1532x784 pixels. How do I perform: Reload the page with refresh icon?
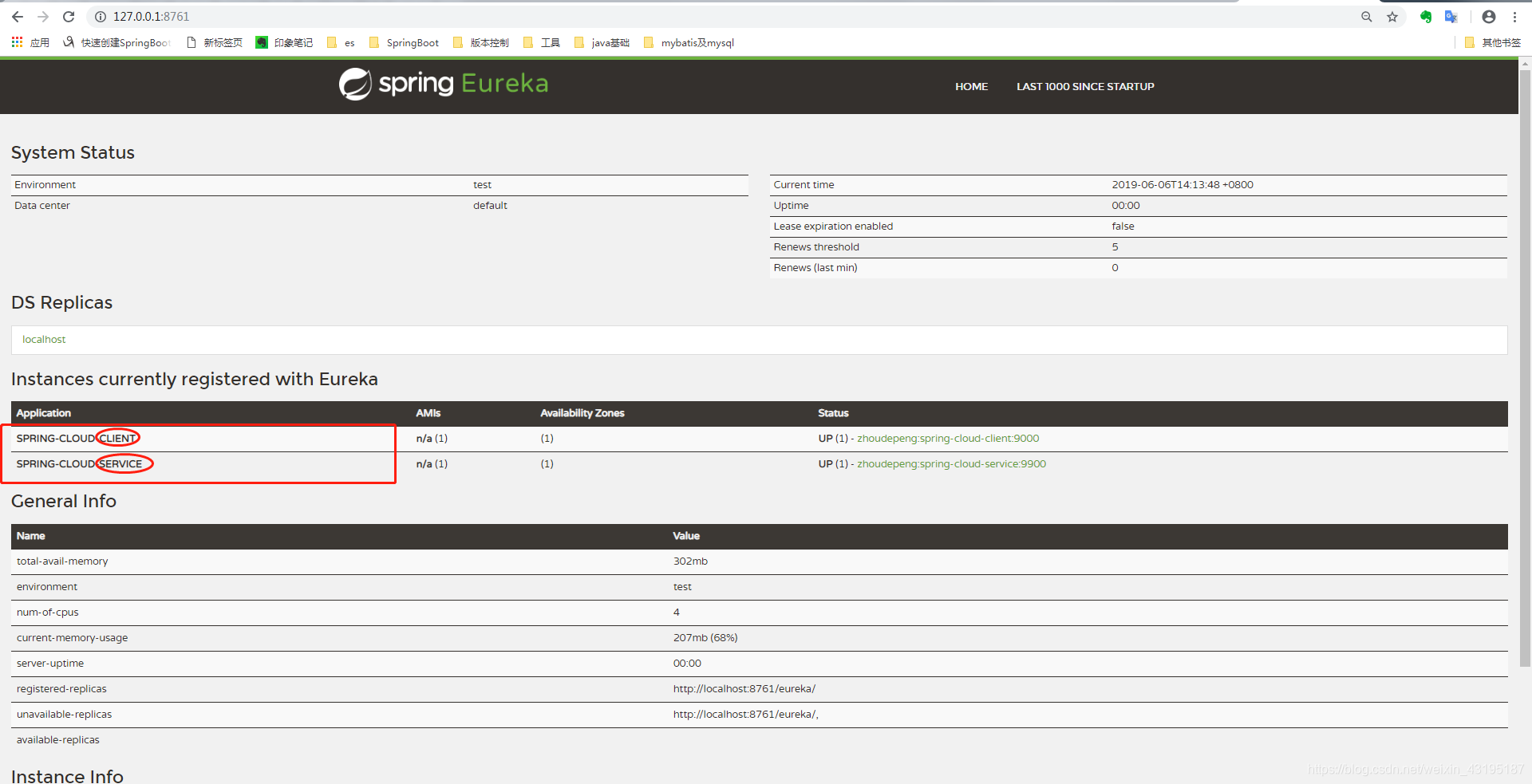69,17
